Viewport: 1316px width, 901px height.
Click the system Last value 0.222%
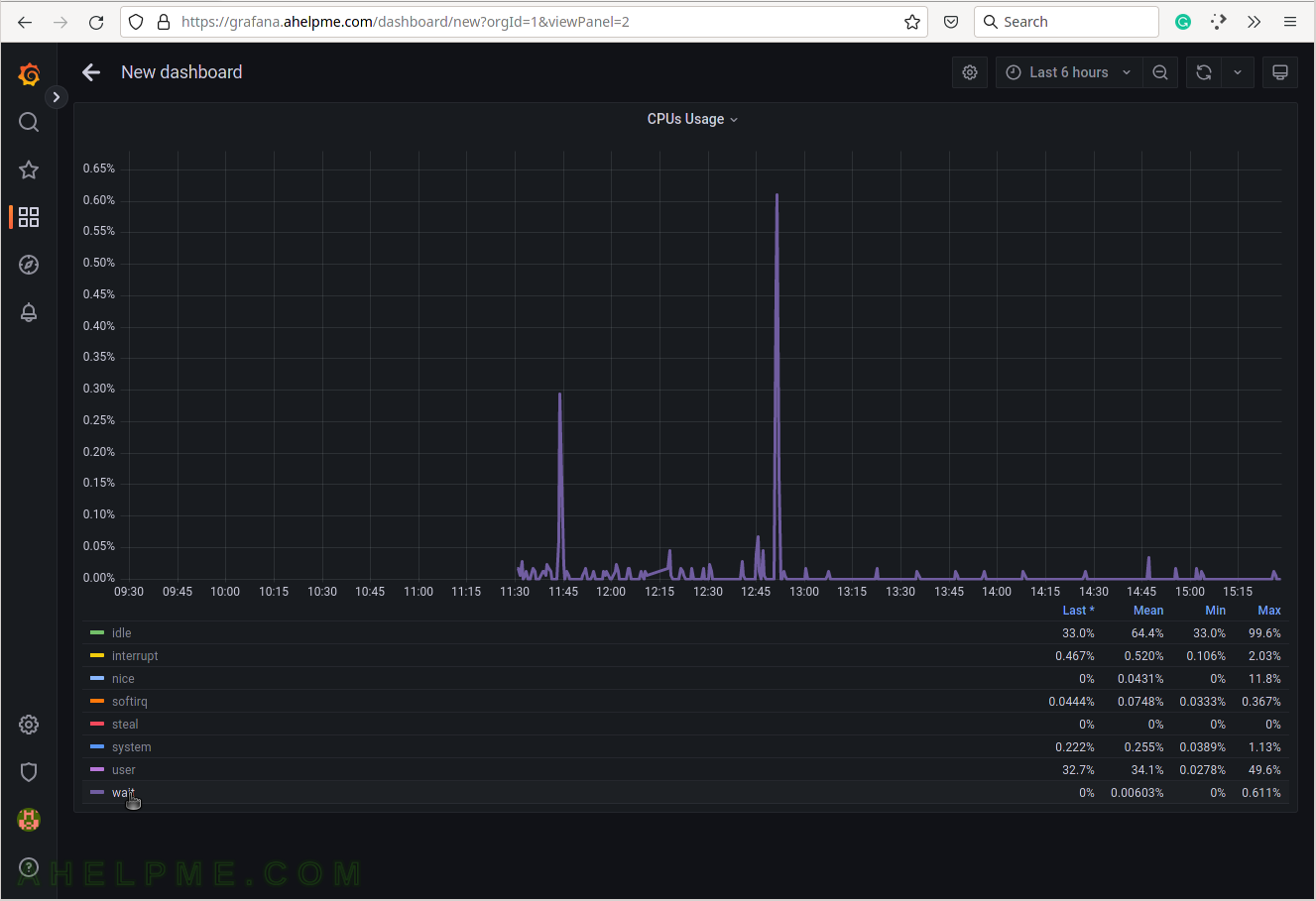pyautogui.click(x=1075, y=747)
